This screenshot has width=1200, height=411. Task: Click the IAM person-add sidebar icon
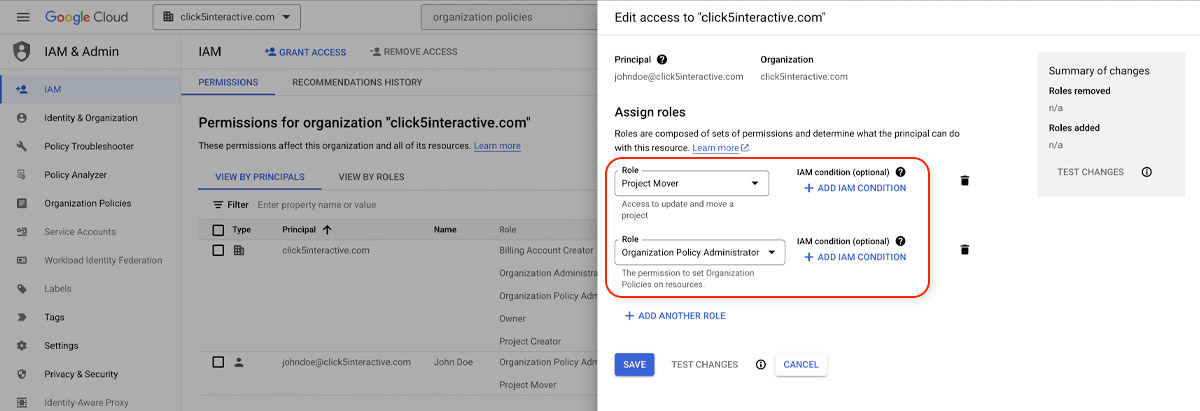point(22,89)
